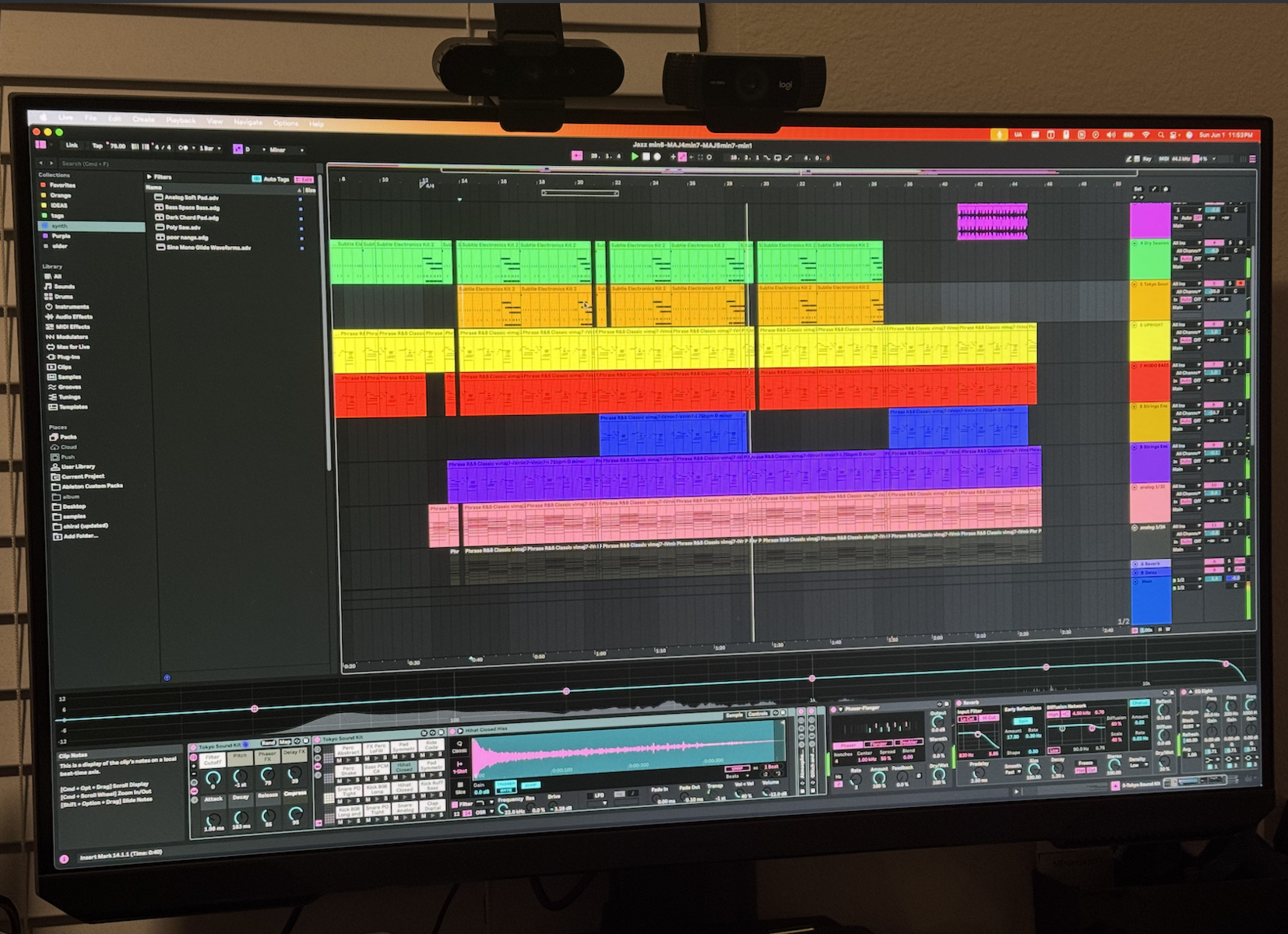The width and height of the screenshot is (1288, 934).
Task: Click the volume speaker icon in the menu bar
Action: (1111, 135)
